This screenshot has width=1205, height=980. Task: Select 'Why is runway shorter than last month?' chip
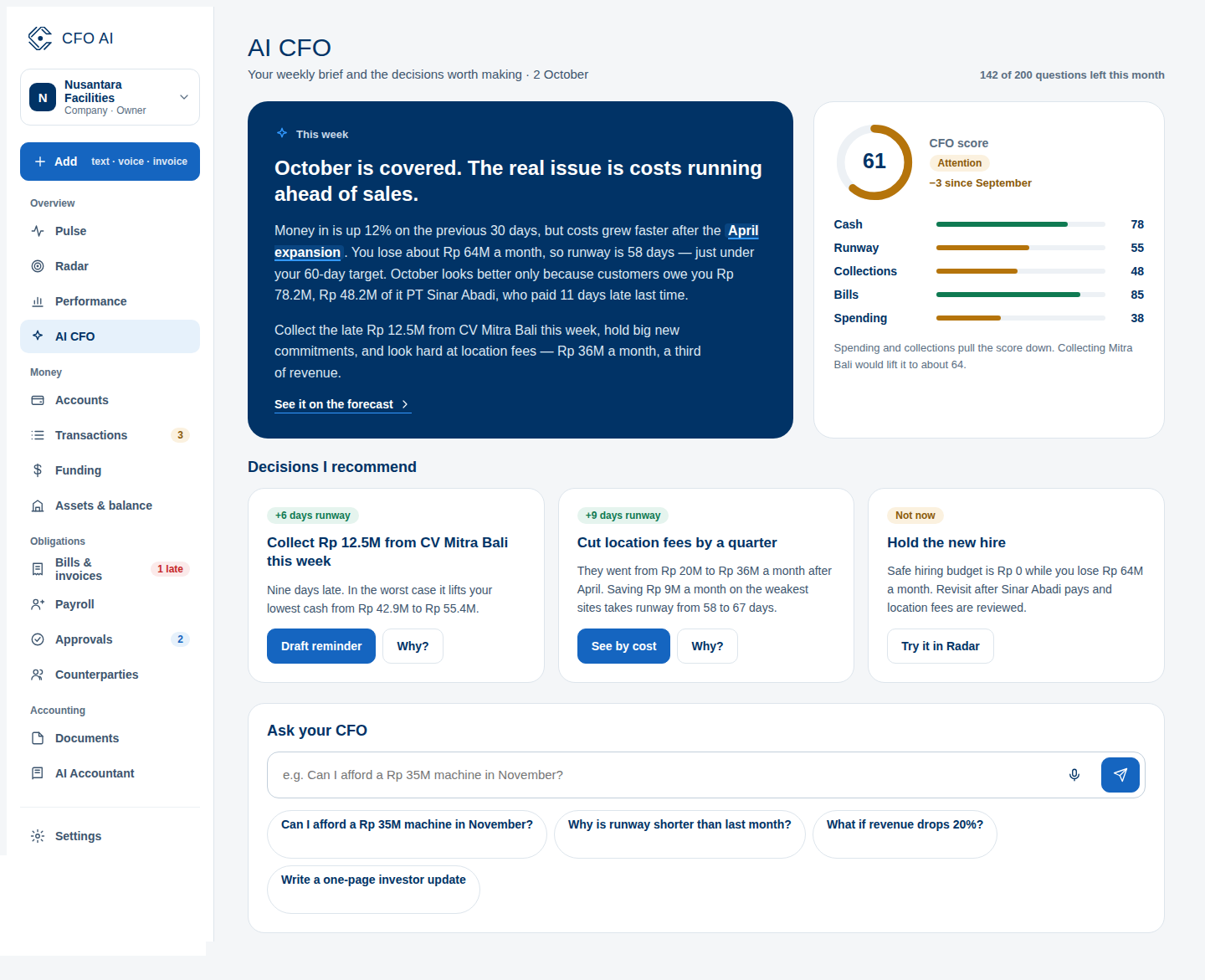tap(679, 834)
